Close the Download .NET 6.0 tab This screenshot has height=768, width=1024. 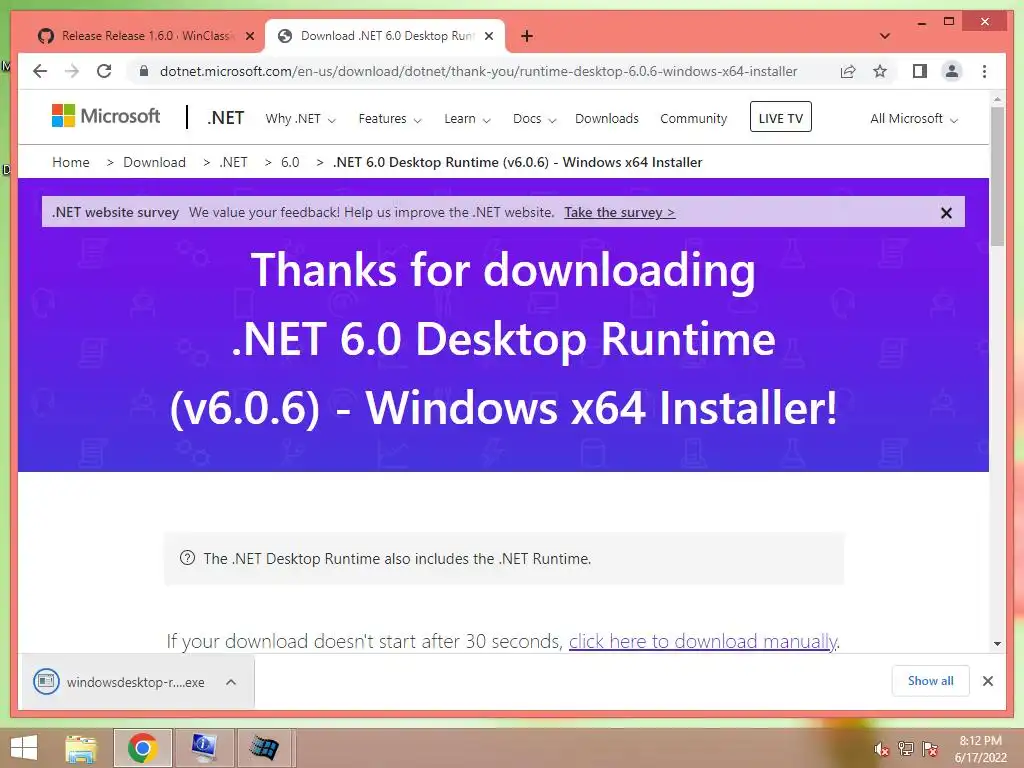click(x=488, y=36)
